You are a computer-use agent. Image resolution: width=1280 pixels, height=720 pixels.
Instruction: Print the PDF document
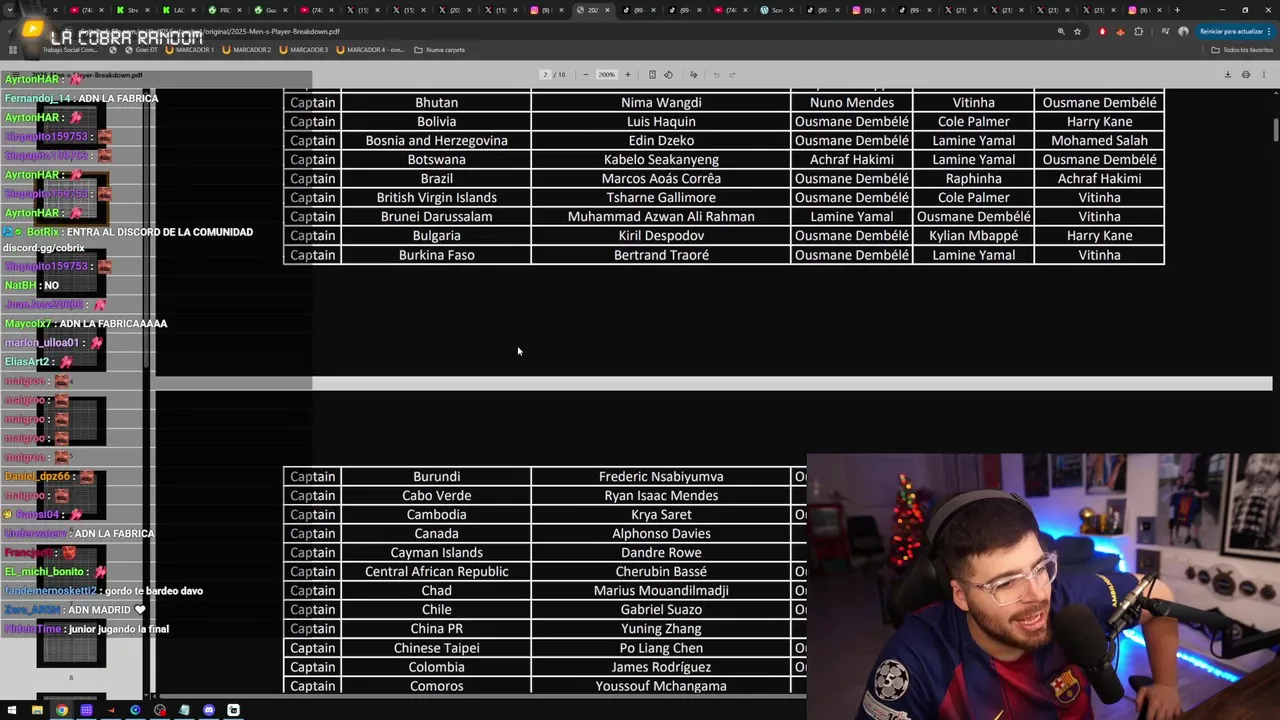click(1245, 75)
